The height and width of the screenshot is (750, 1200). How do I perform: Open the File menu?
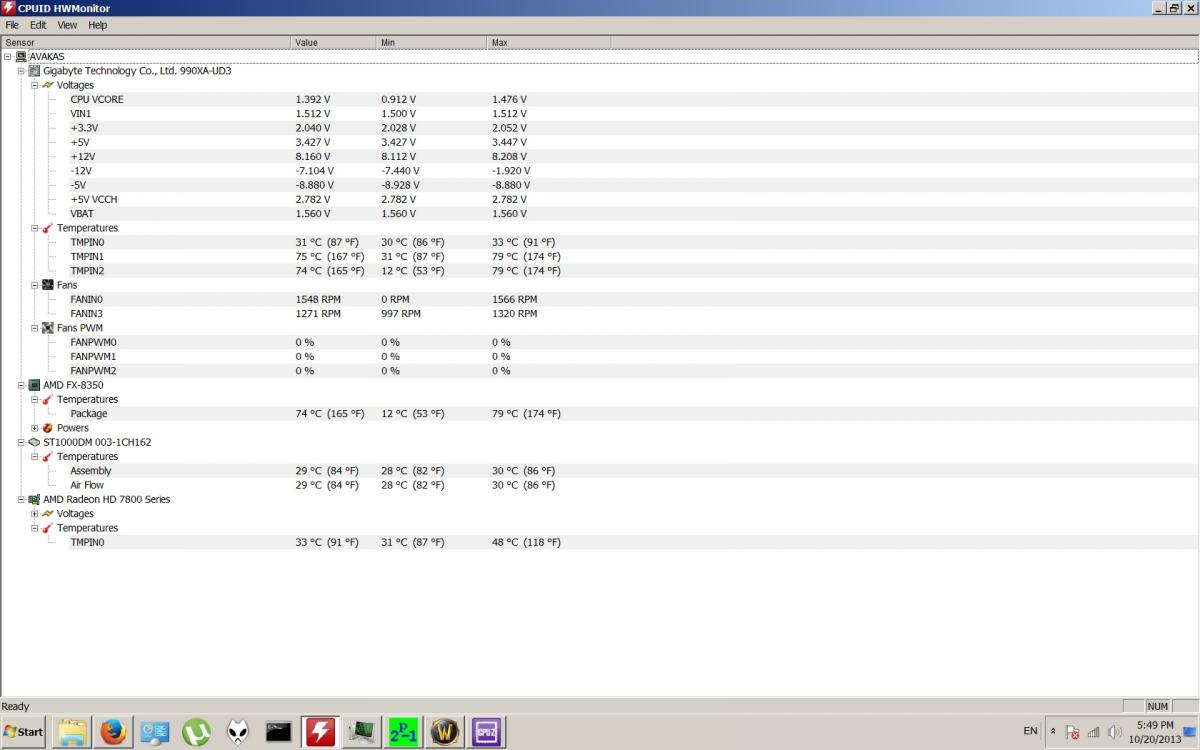click(x=12, y=25)
